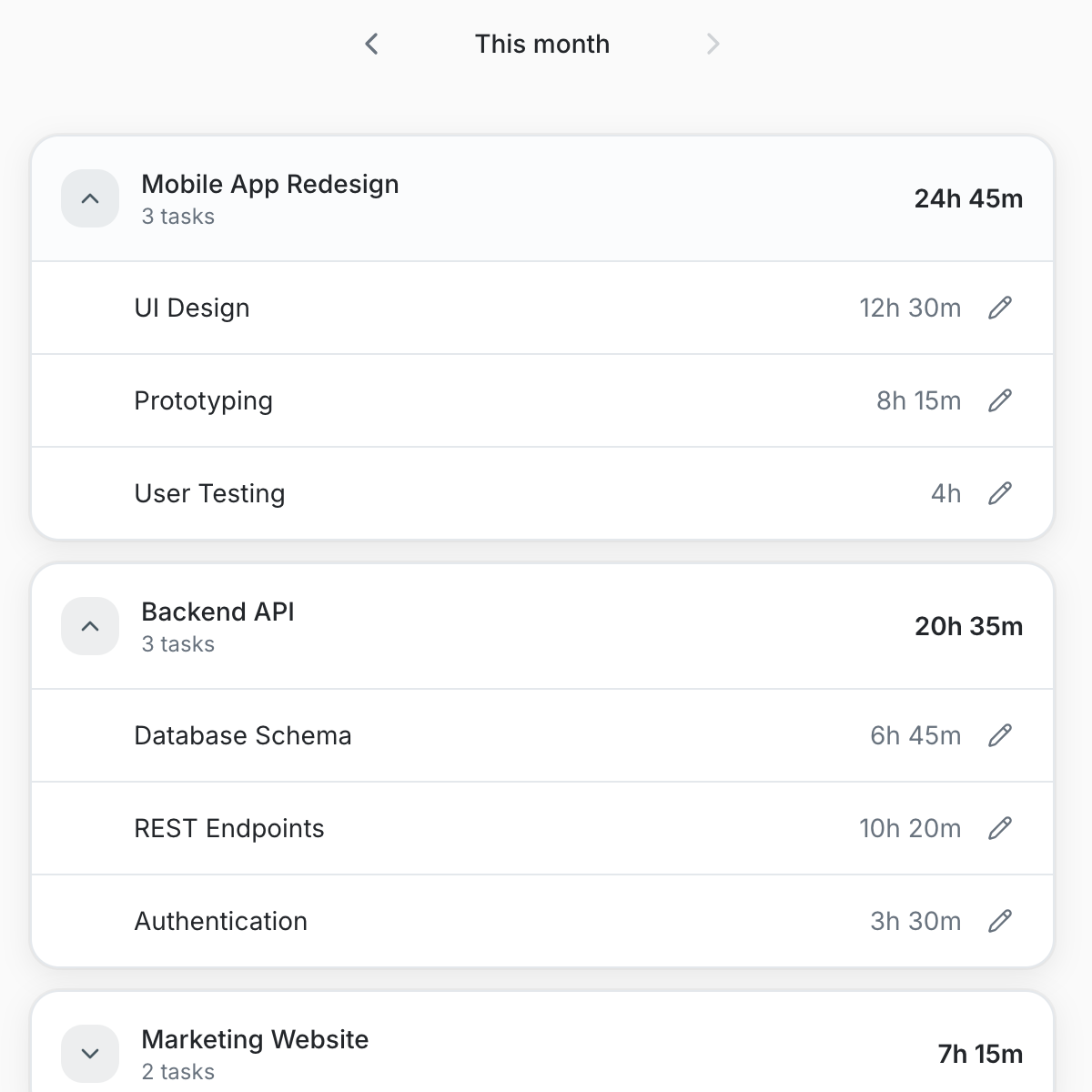Click the edit pencil for REST Endpoints
The image size is (1092, 1092).
pos(1000,828)
